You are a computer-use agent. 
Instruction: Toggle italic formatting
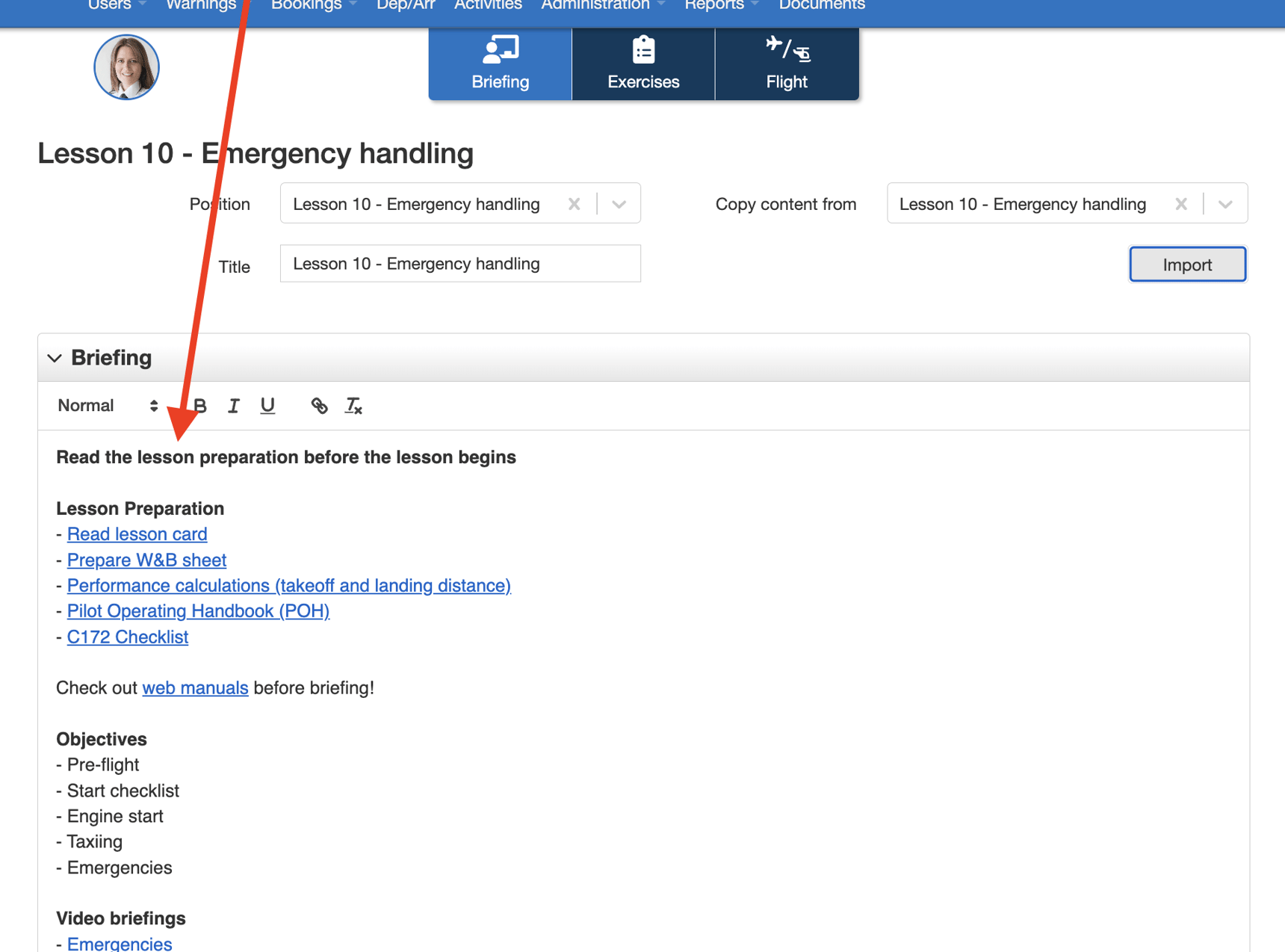[x=233, y=406]
